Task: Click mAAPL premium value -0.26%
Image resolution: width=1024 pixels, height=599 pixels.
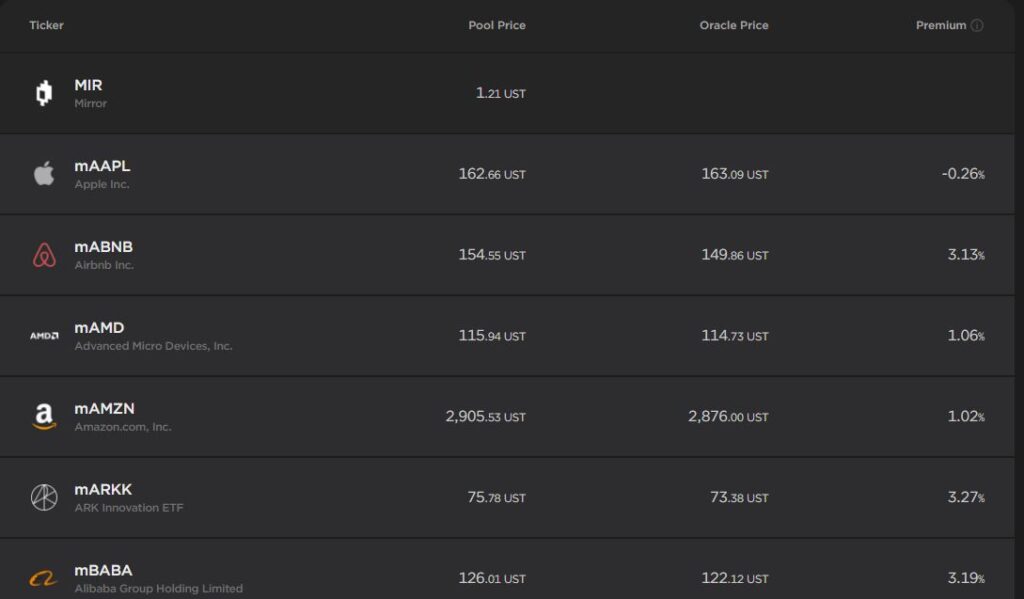Action: (x=963, y=174)
